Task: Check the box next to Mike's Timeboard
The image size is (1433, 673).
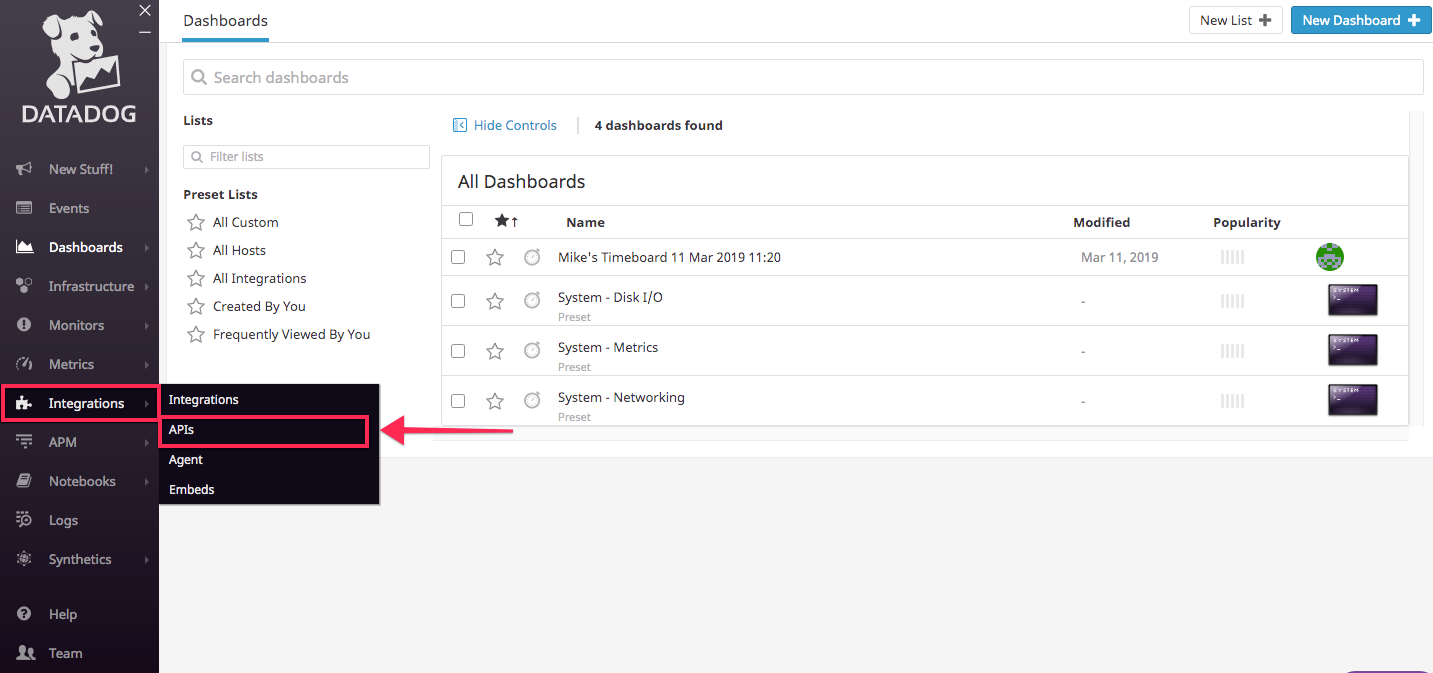Action: point(458,256)
